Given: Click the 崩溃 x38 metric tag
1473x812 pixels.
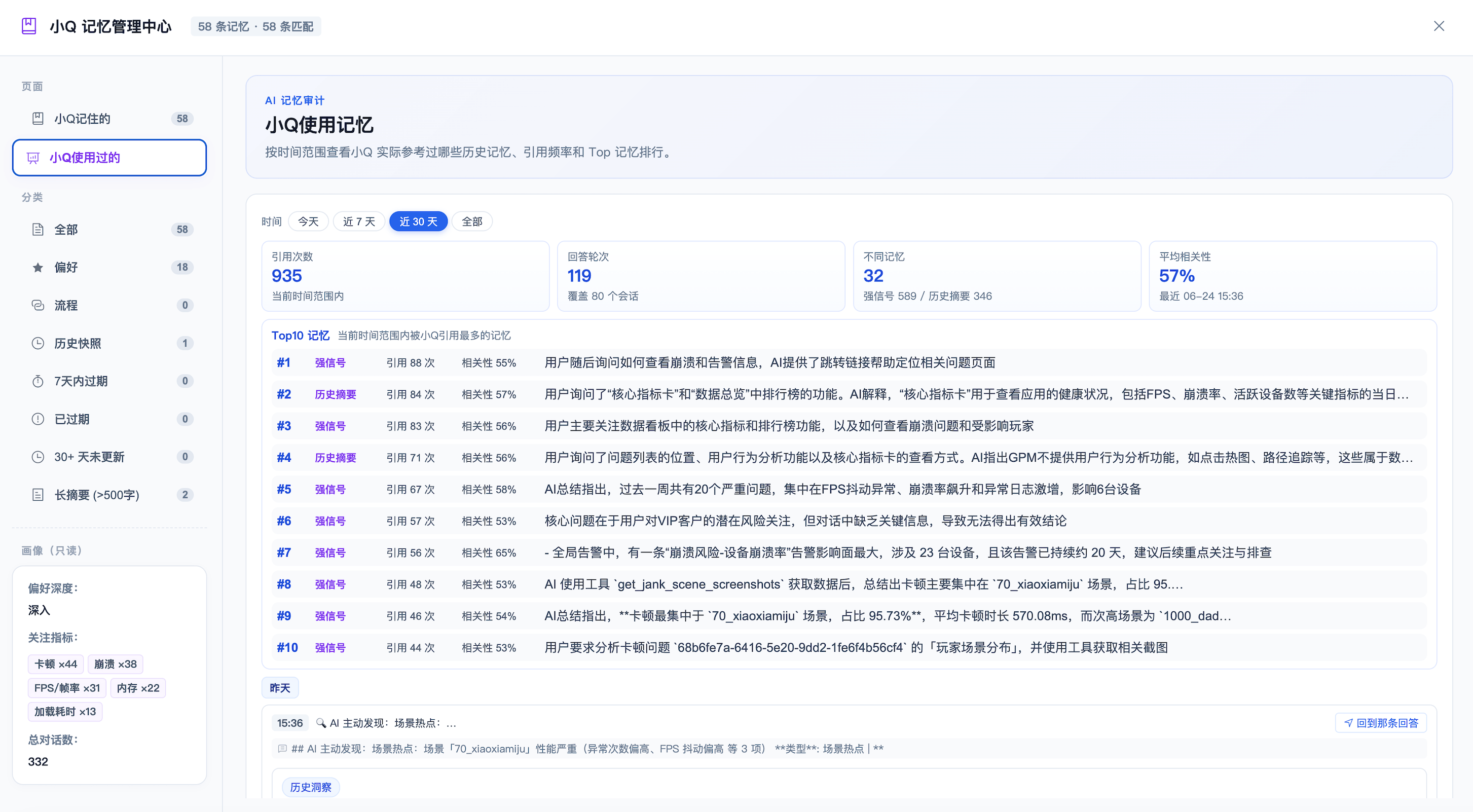Looking at the screenshot, I should (x=116, y=664).
